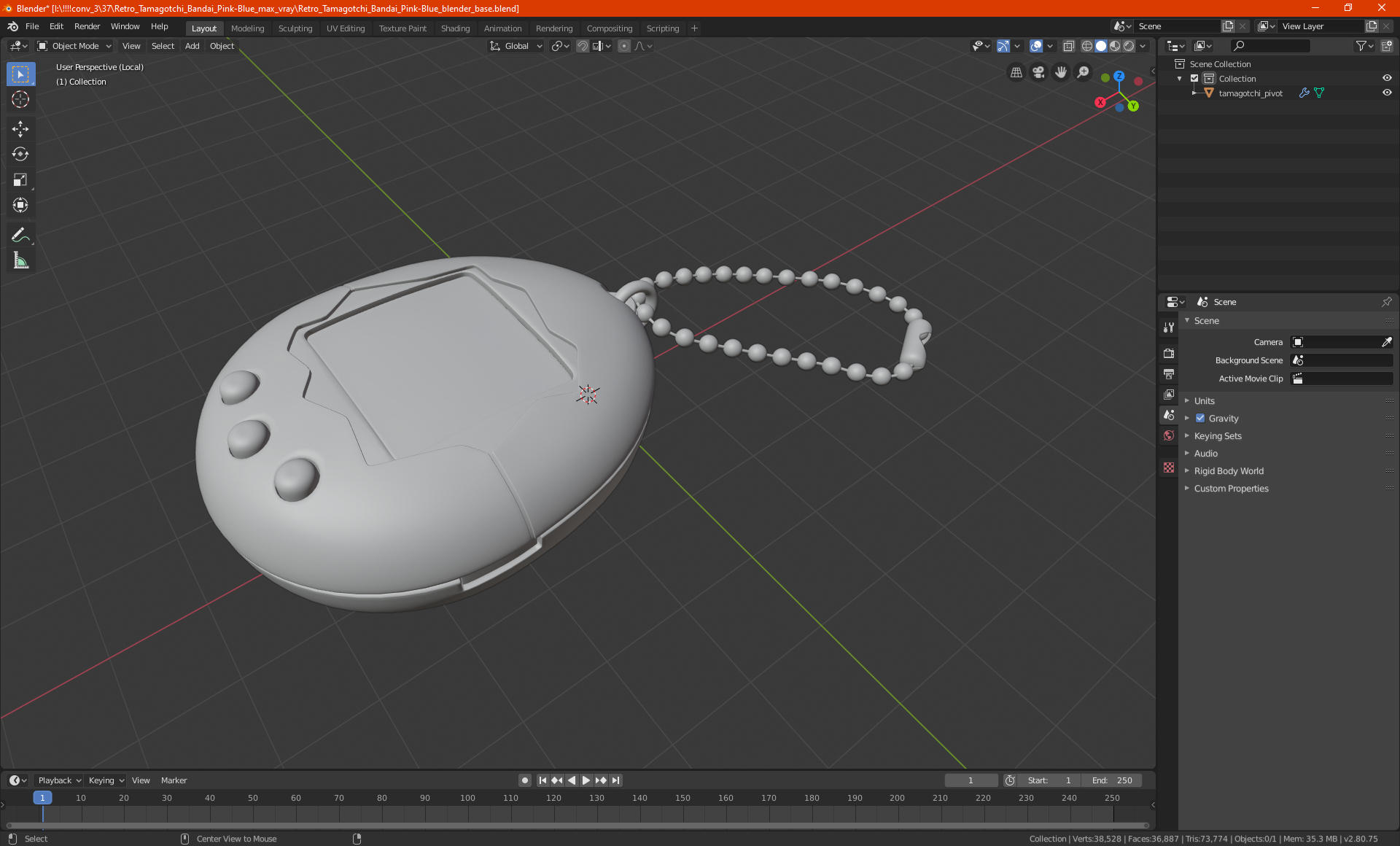The width and height of the screenshot is (1400, 846).
Task: Click the Rotate tool icon
Action: pyautogui.click(x=20, y=153)
